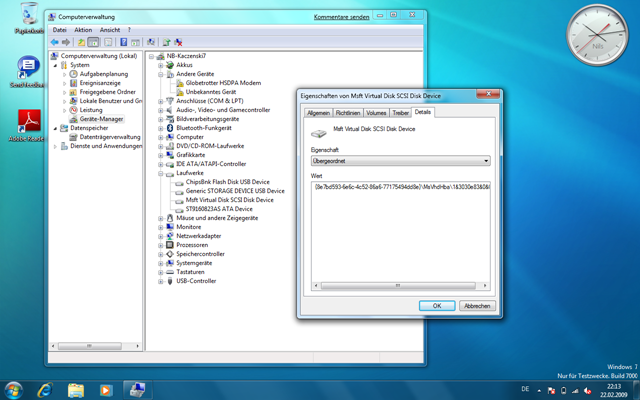Click the Globetrotter HSDPA Modem warning icon
The height and width of the screenshot is (400, 640).
click(x=180, y=83)
